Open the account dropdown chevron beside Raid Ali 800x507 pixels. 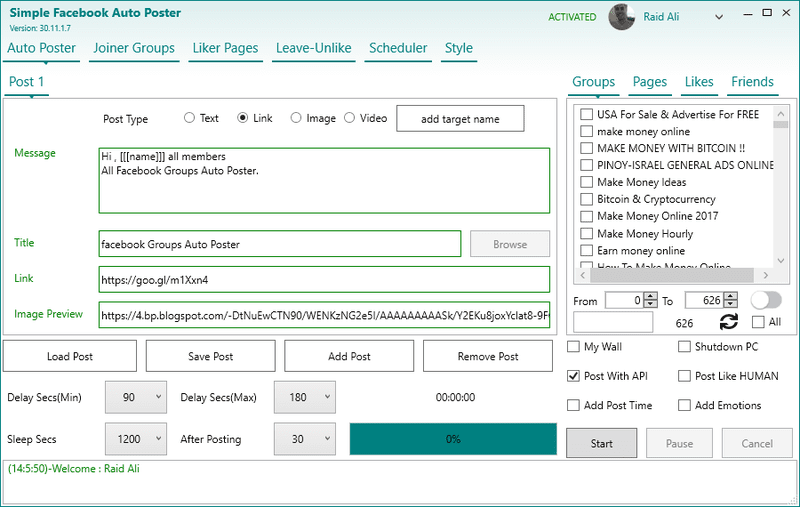pyautogui.click(x=720, y=17)
